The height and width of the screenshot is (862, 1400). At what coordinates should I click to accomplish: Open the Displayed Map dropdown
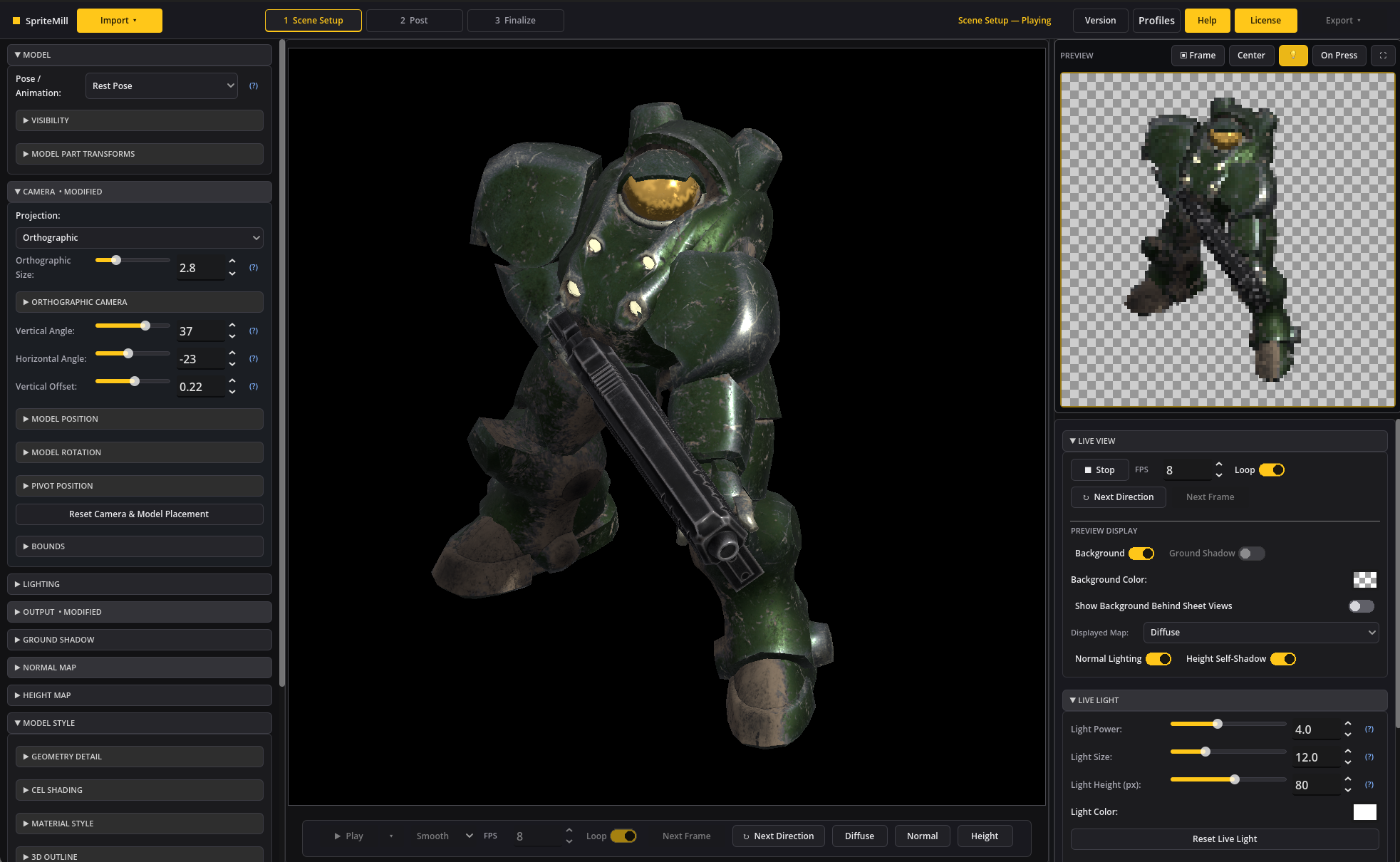1261,633
